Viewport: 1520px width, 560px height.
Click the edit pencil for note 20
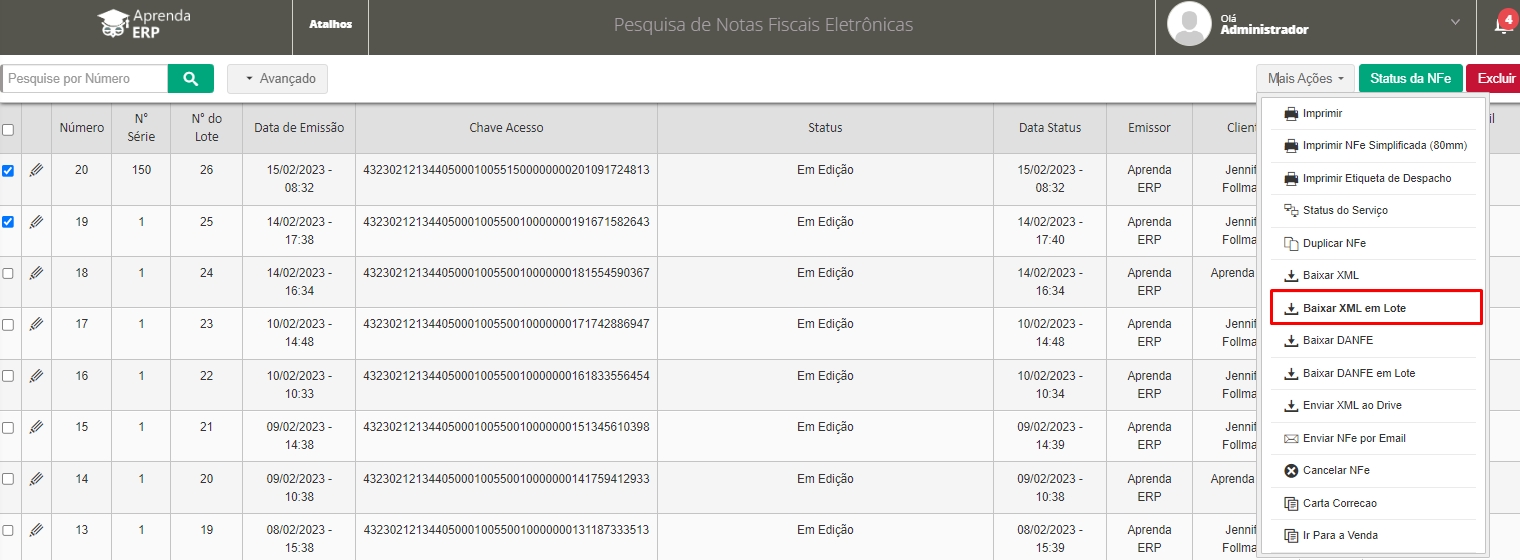[x=36, y=171]
